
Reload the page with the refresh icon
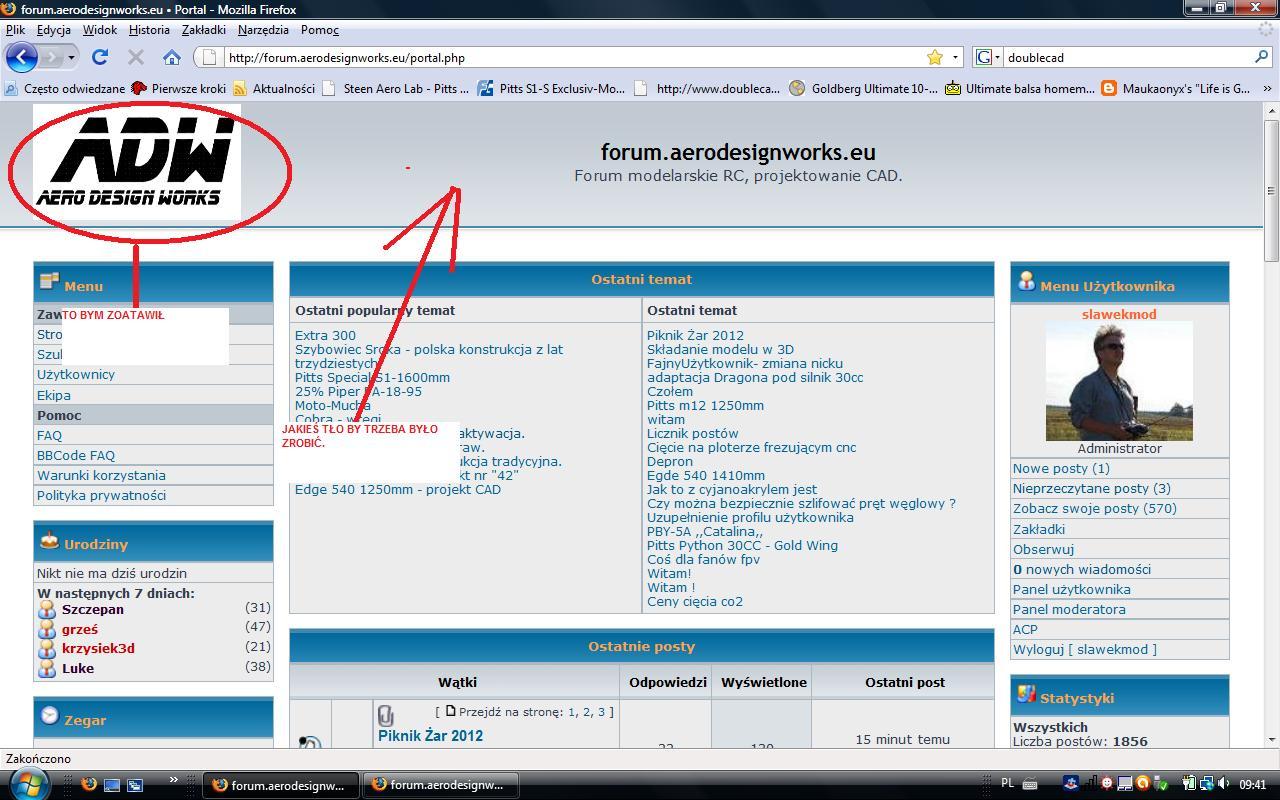pyautogui.click(x=100, y=57)
